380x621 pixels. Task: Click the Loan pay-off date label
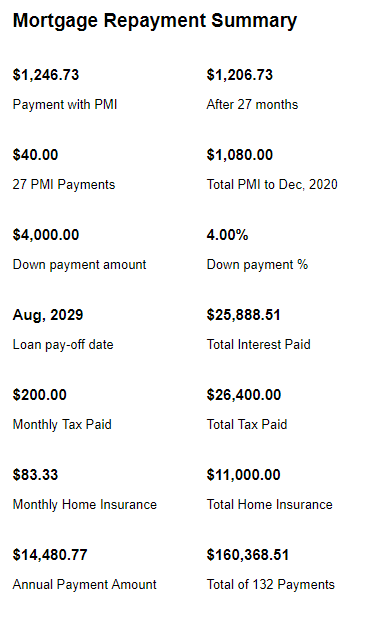[63, 345]
